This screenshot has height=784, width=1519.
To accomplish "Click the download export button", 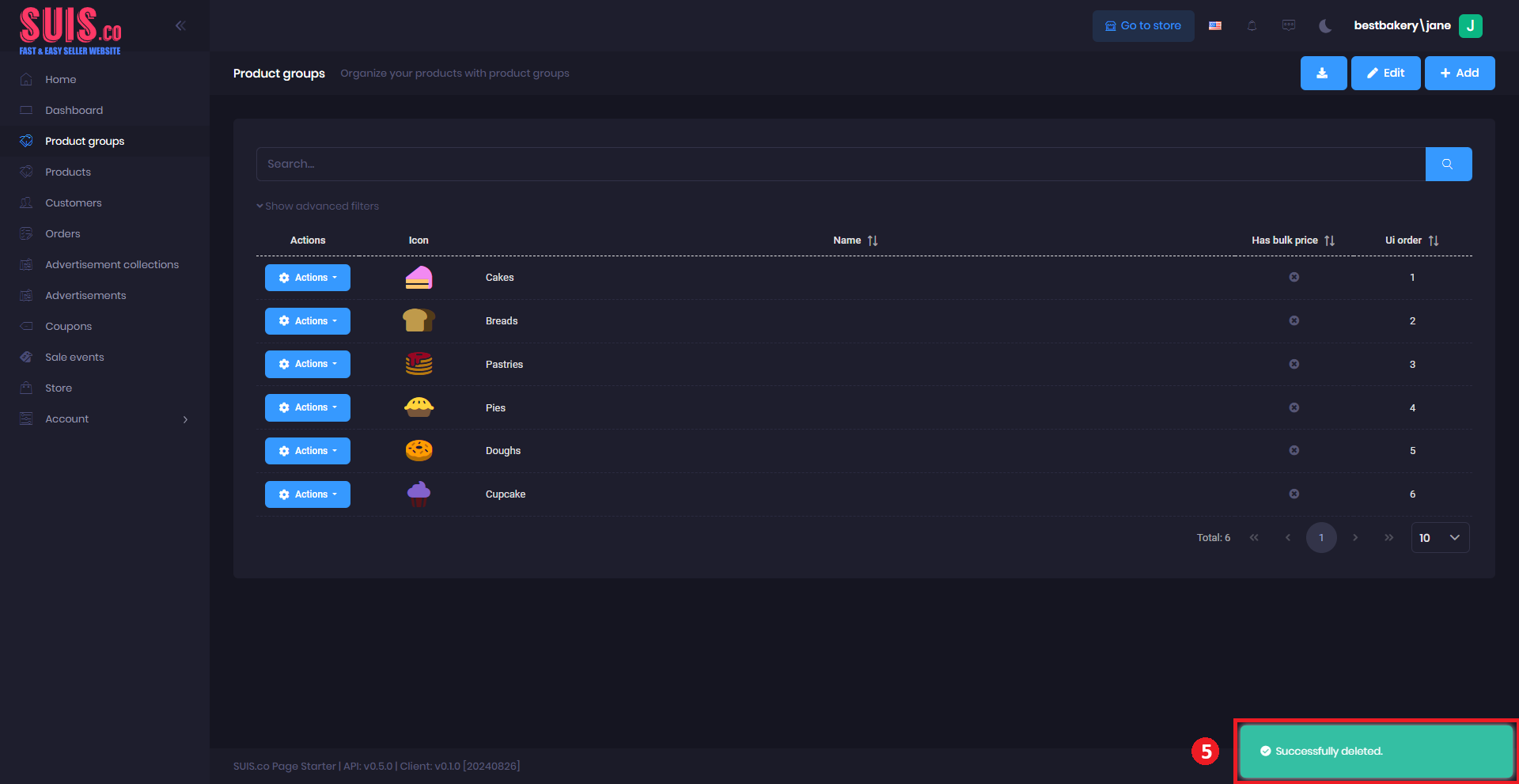I will click(x=1324, y=73).
